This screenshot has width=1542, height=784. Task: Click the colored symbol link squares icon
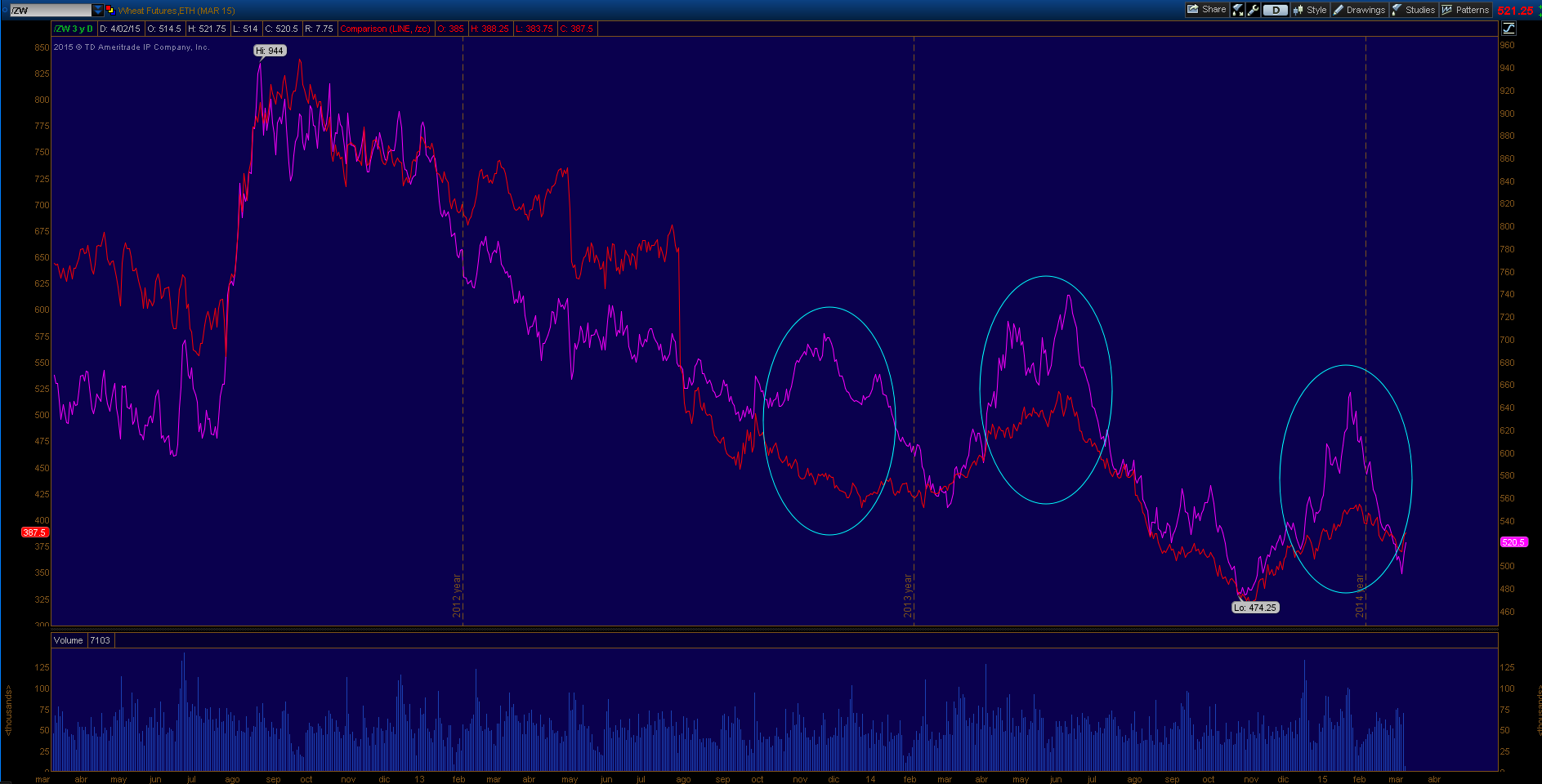coord(110,10)
